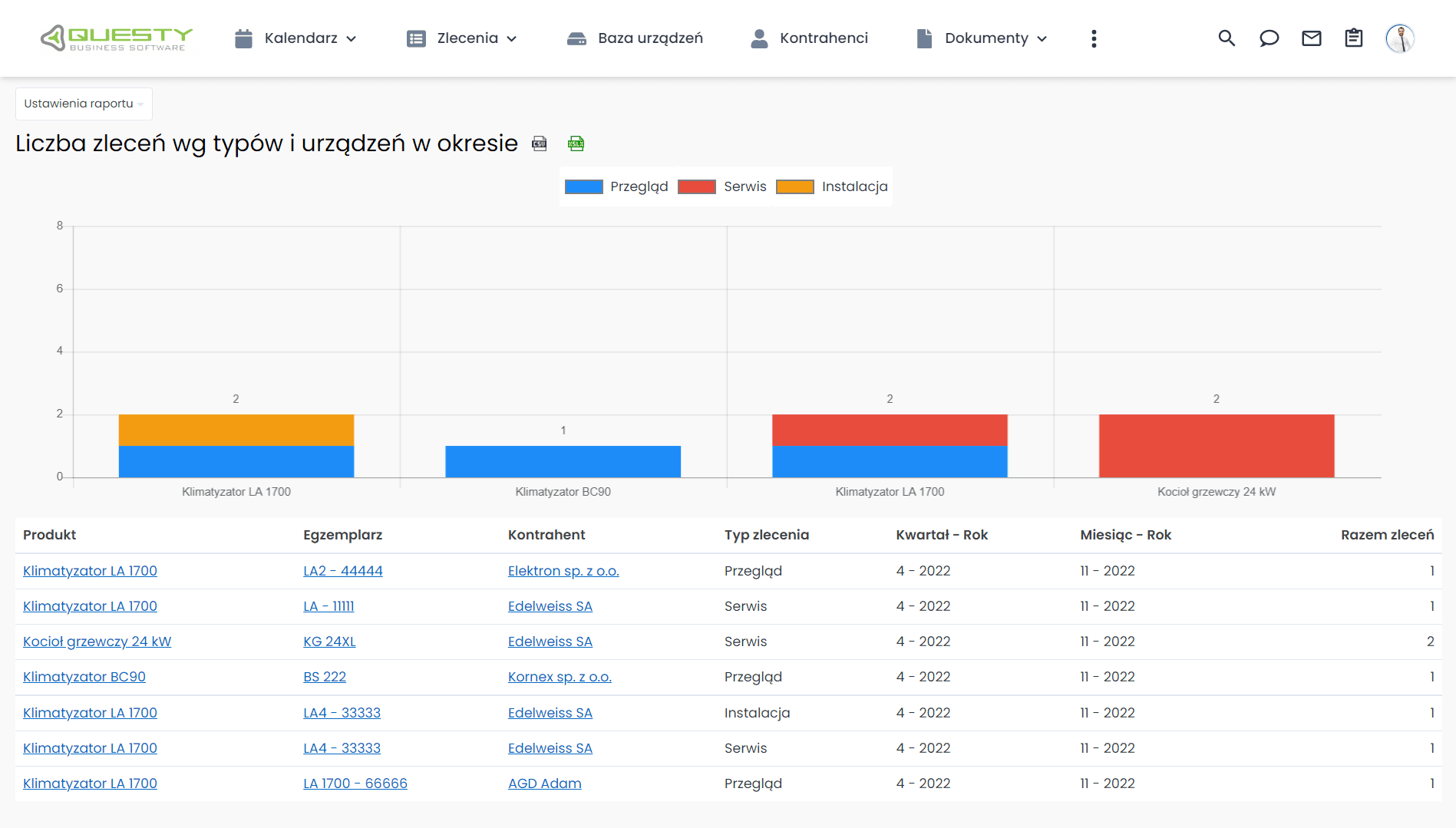Click the Razem zleceń column header
The height and width of the screenshot is (828, 1456).
(1388, 535)
